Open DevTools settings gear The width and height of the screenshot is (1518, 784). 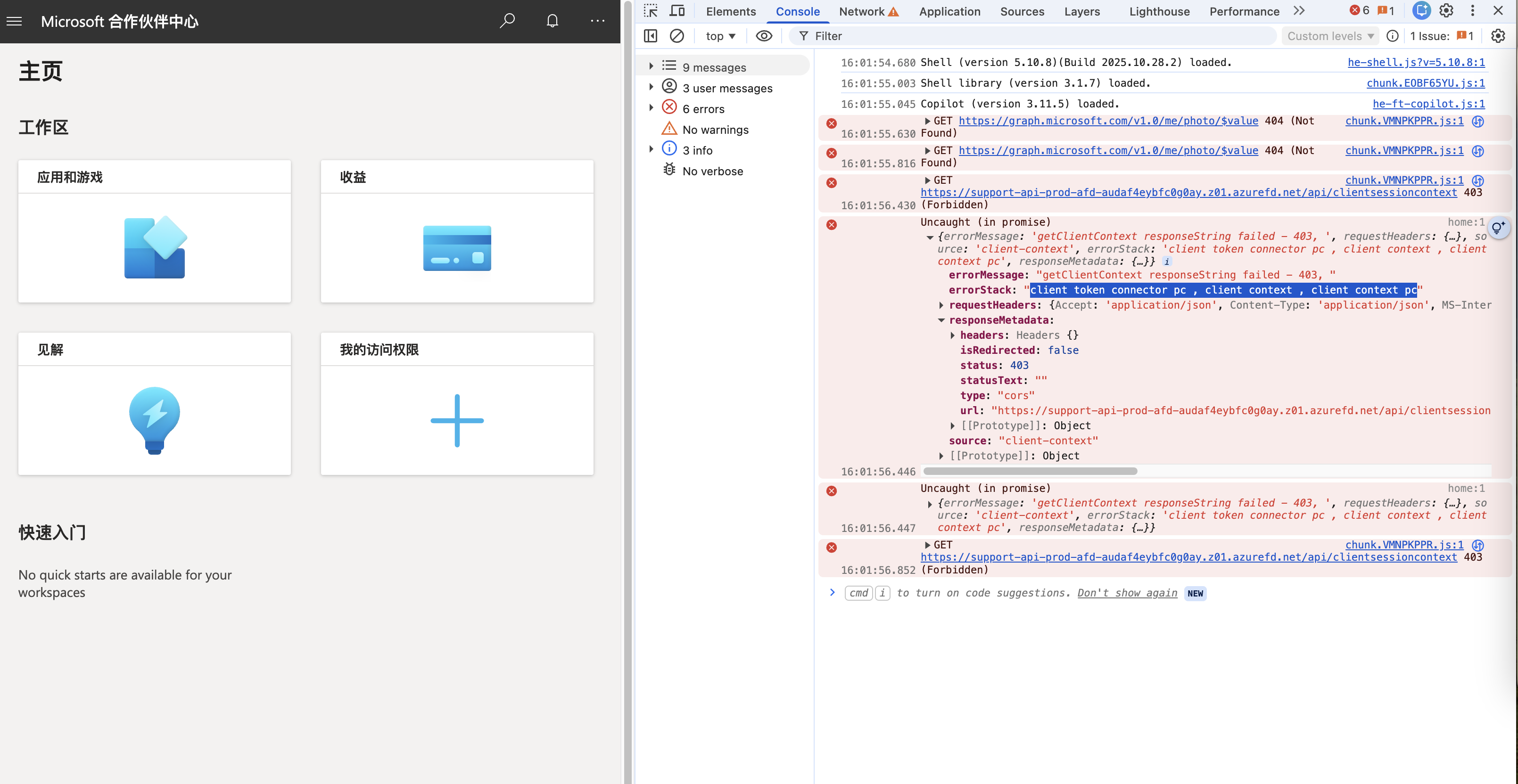[1446, 11]
